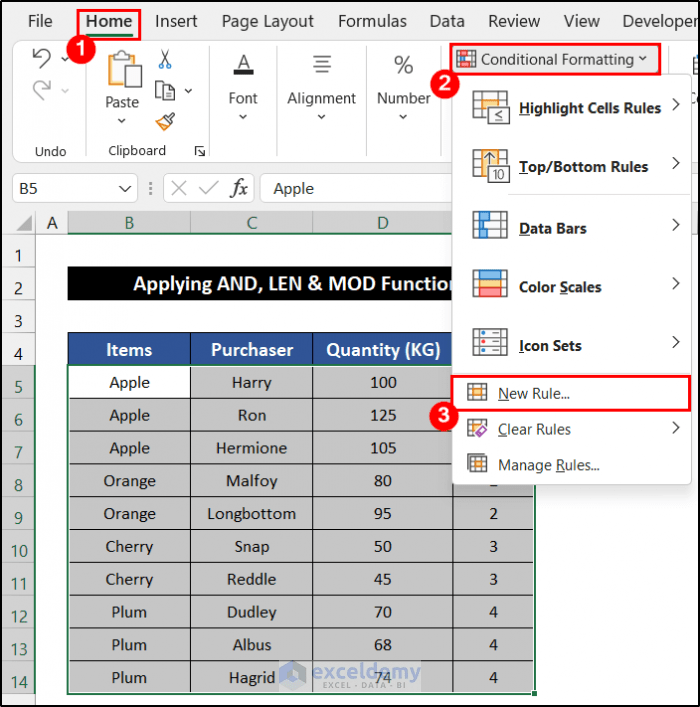700x707 pixels.
Task: Open the Clipboard dialog launcher
Action: [x=200, y=151]
